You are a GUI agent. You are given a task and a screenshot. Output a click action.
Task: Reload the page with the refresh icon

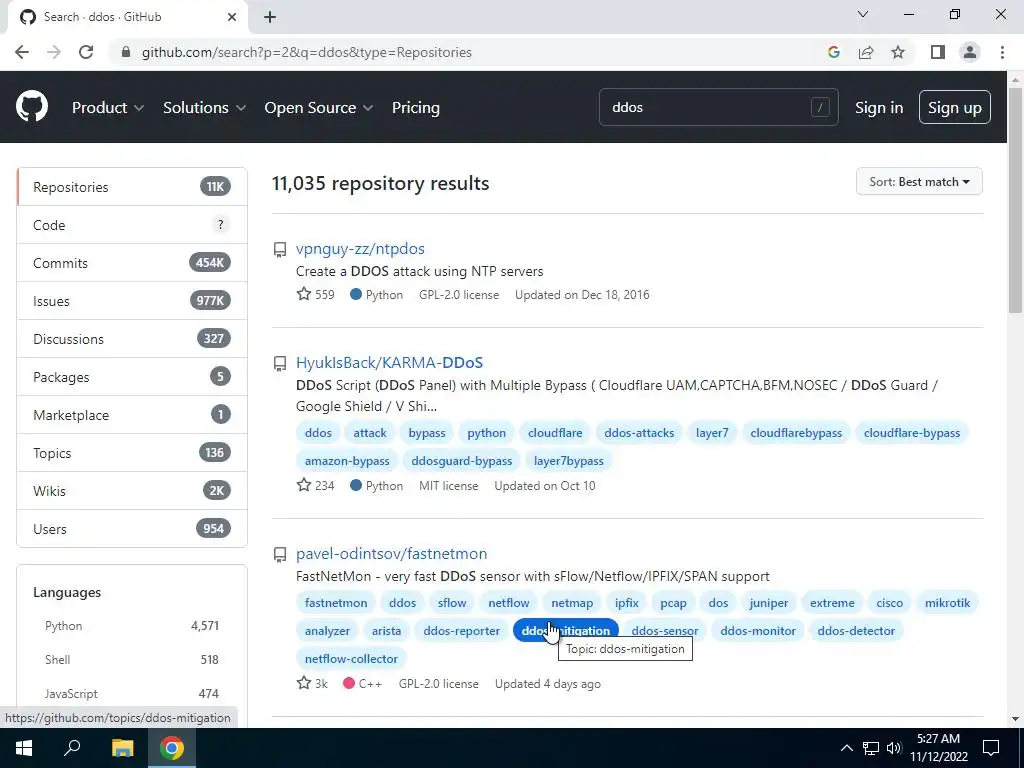click(86, 52)
